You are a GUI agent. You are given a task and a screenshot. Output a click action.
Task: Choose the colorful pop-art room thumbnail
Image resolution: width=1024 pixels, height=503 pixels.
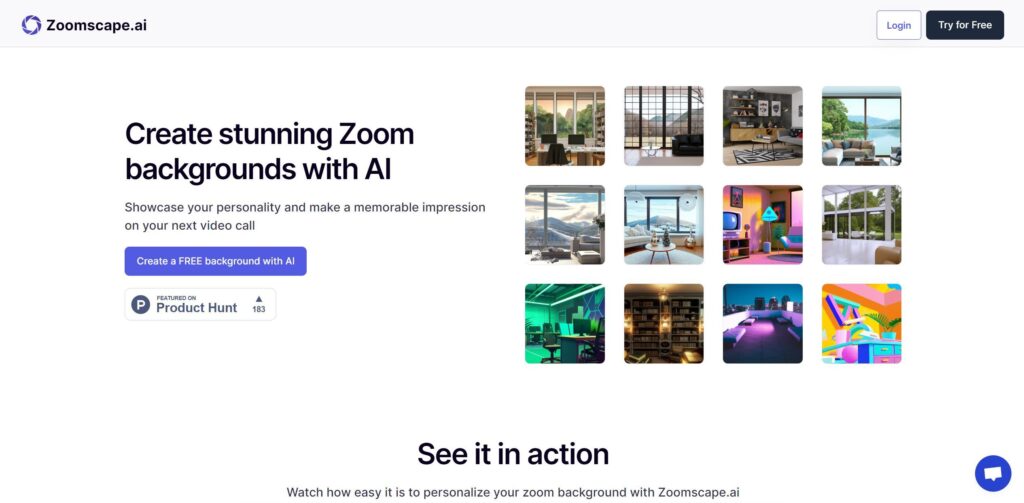coord(861,323)
